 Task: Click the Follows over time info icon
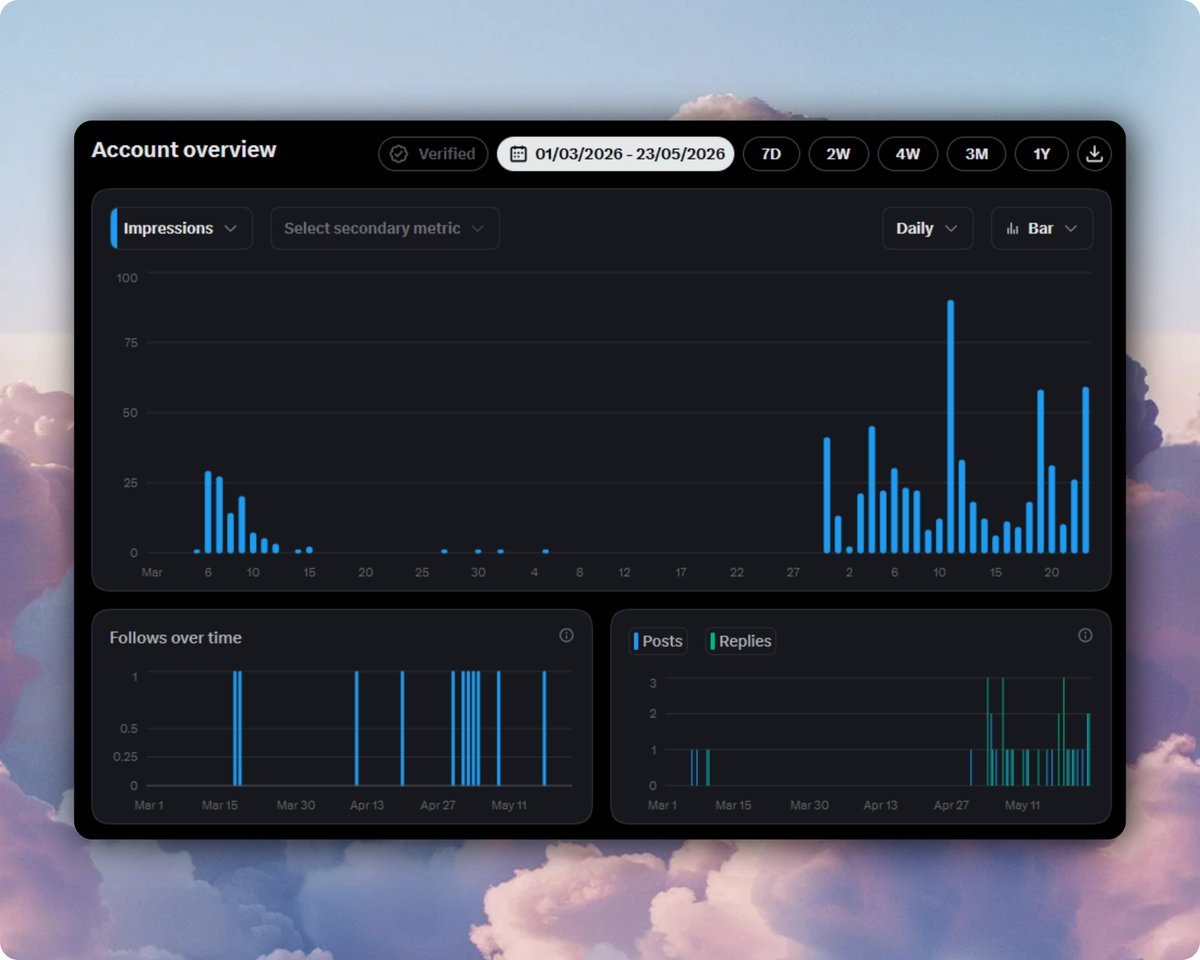(566, 636)
